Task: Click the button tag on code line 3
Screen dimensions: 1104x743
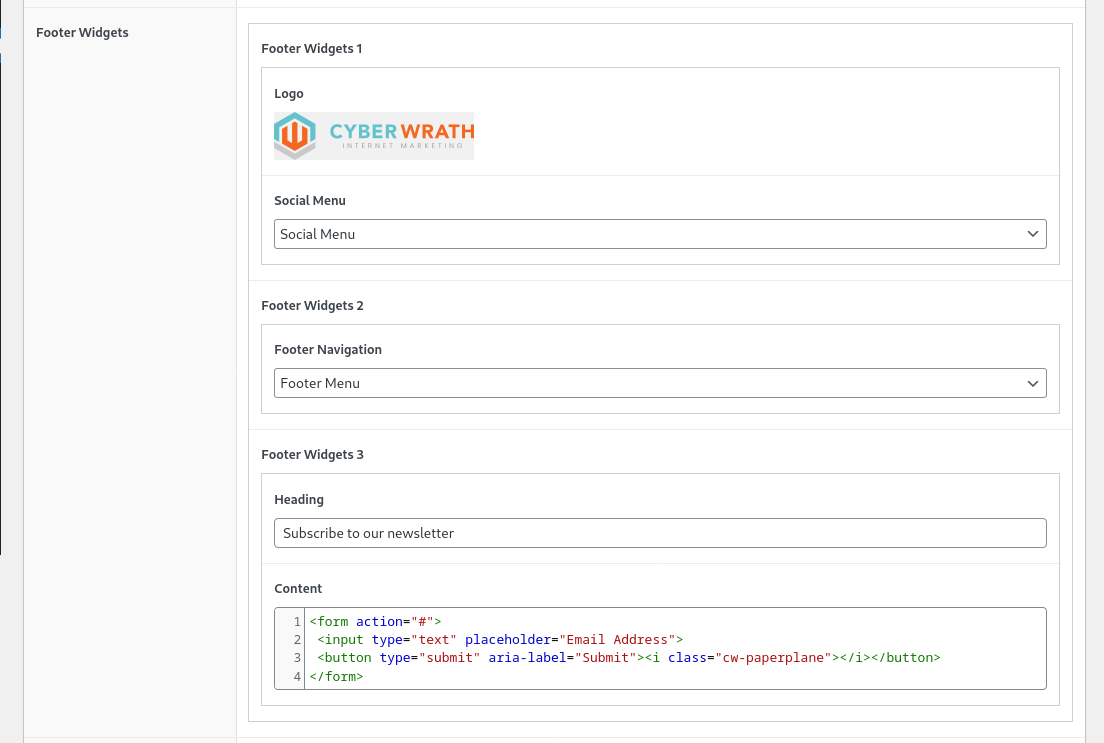Action: pyautogui.click(x=348, y=657)
